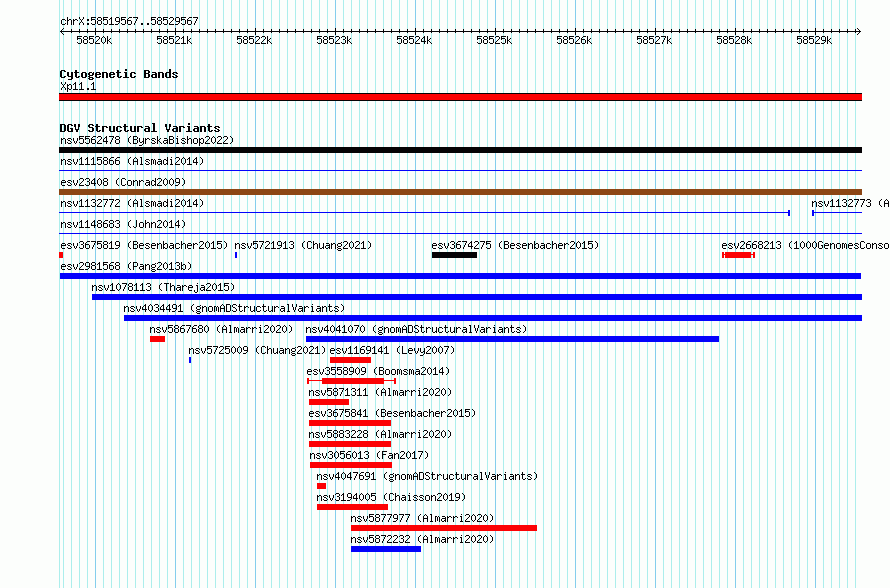
Task: Click the 58520k ruler tick label
Action: [94, 40]
